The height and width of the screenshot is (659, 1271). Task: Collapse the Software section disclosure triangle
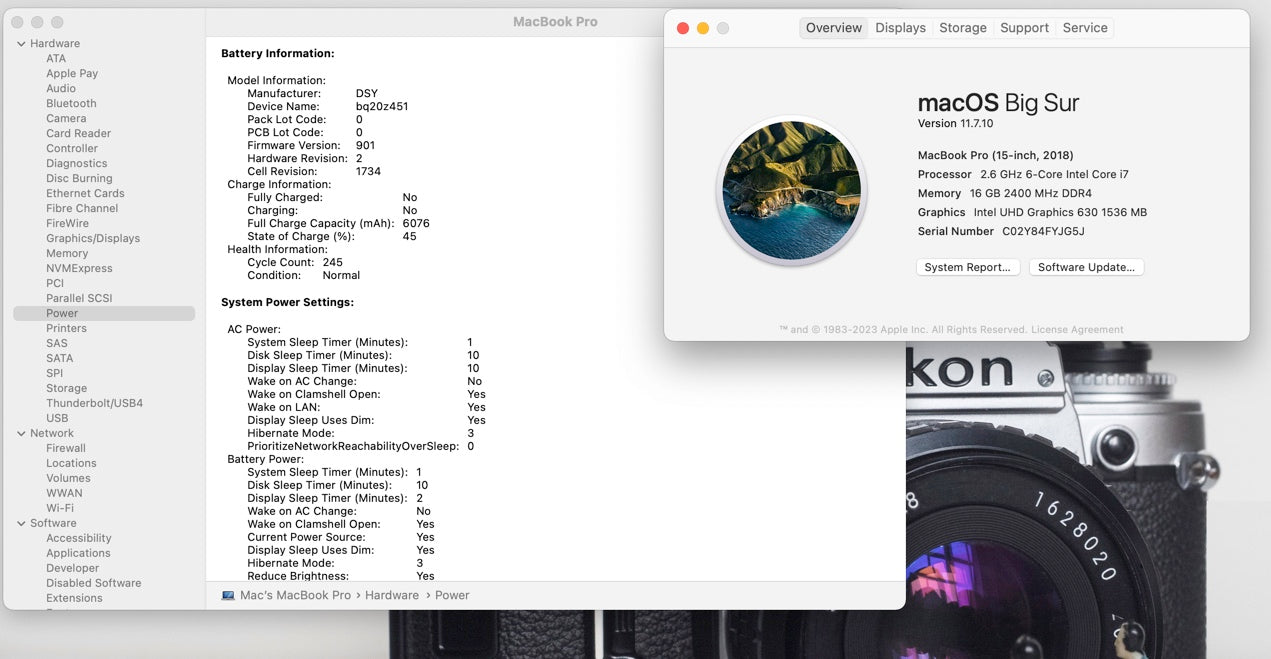pyautogui.click(x=21, y=524)
